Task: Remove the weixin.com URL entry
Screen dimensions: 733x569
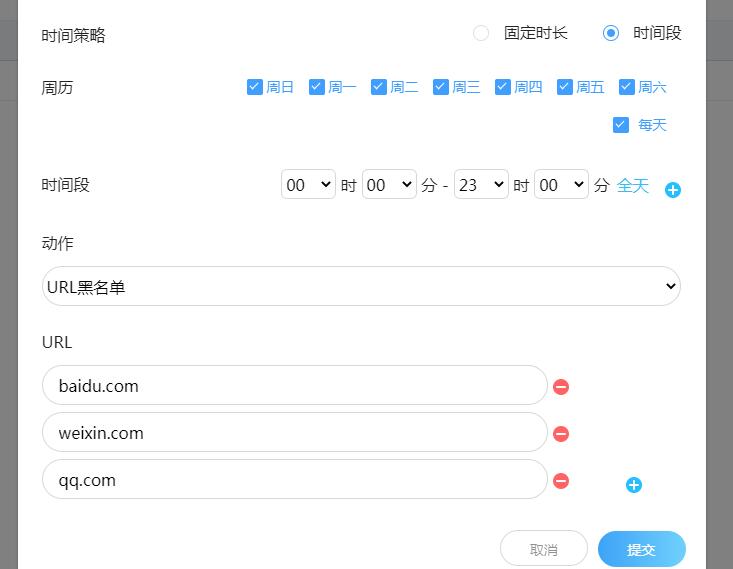Action: 561,433
